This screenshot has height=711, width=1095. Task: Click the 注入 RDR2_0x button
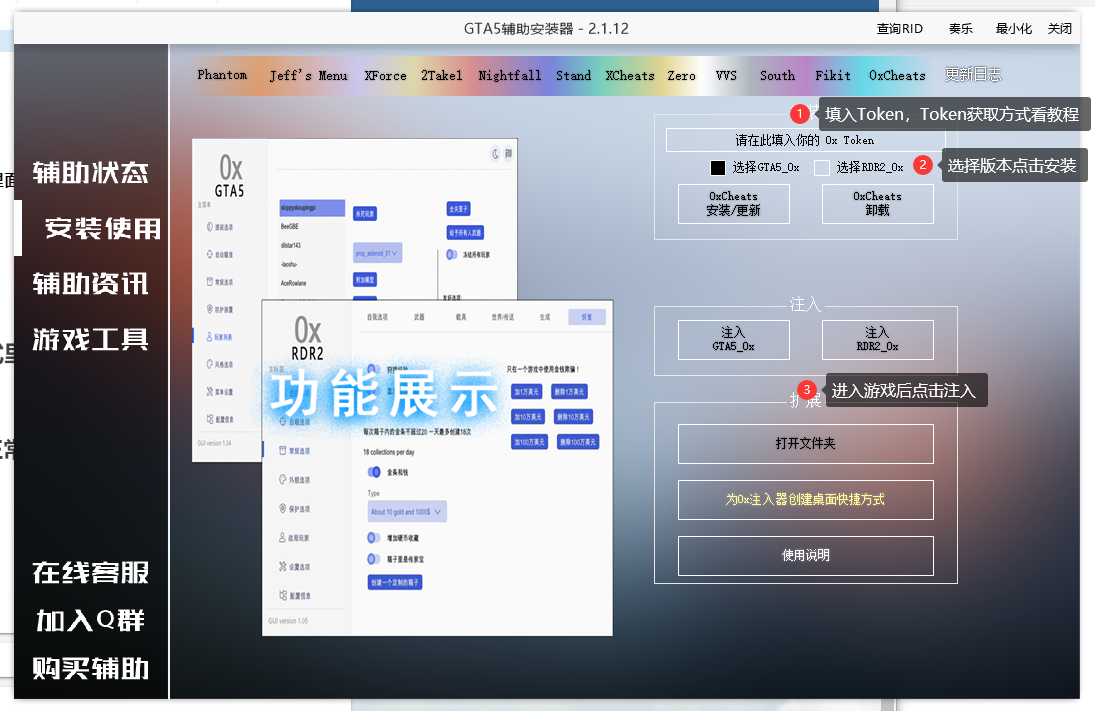pyautogui.click(x=877, y=340)
